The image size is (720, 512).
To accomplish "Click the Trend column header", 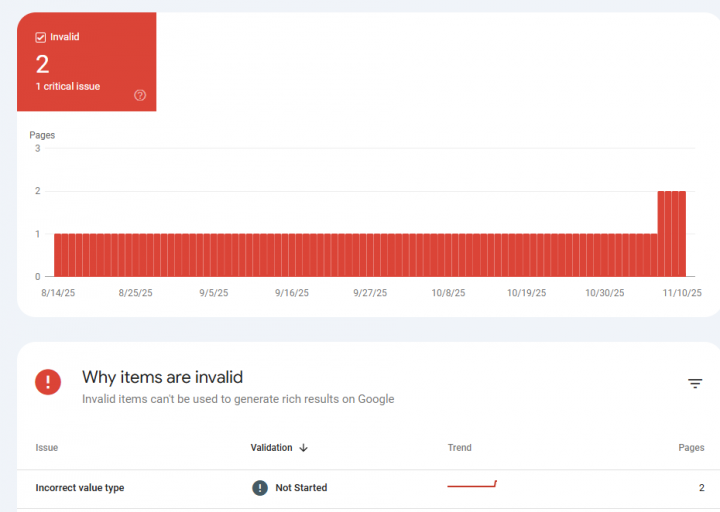I will (460, 448).
